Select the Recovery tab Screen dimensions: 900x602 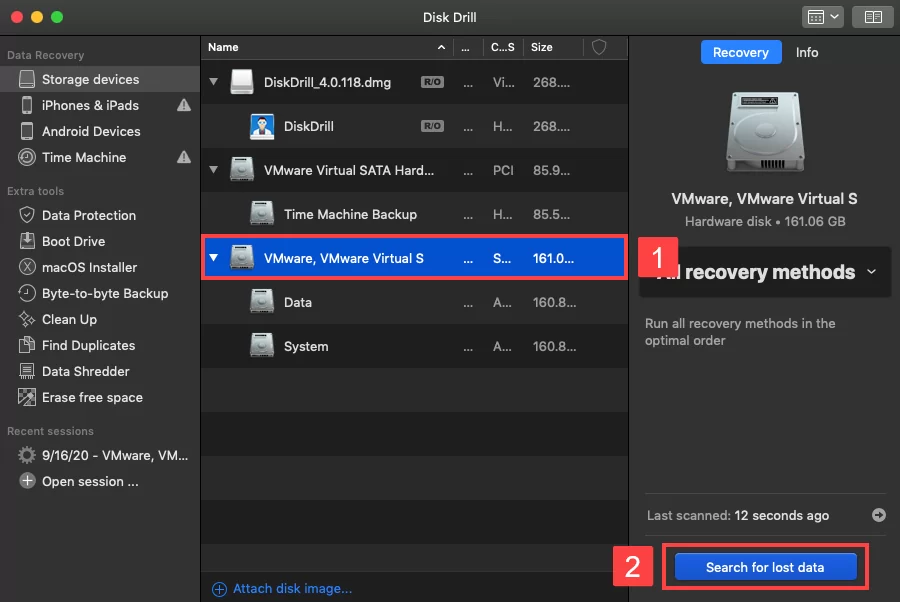point(741,52)
